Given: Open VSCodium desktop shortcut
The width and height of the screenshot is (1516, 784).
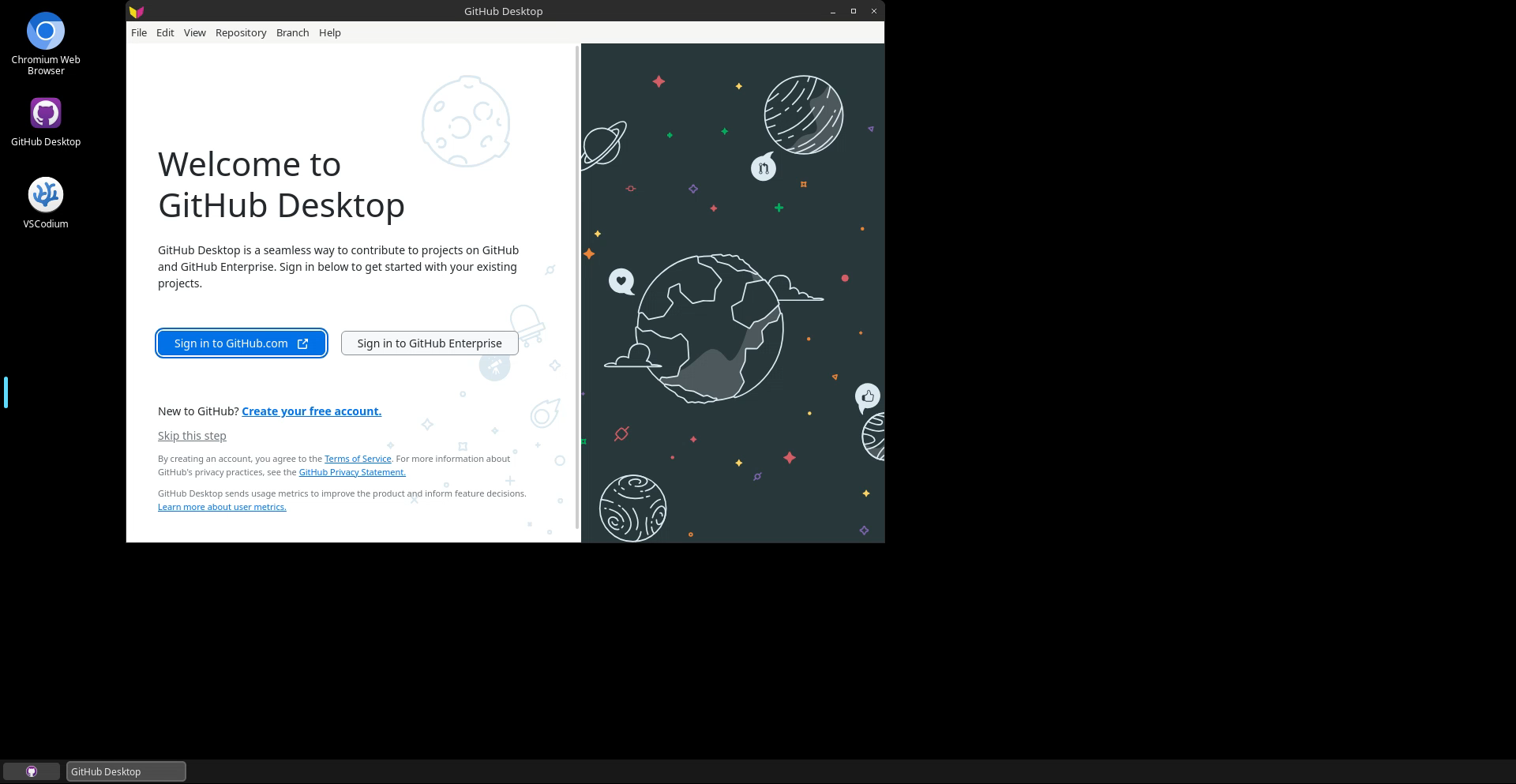Looking at the screenshot, I should pos(46,195).
